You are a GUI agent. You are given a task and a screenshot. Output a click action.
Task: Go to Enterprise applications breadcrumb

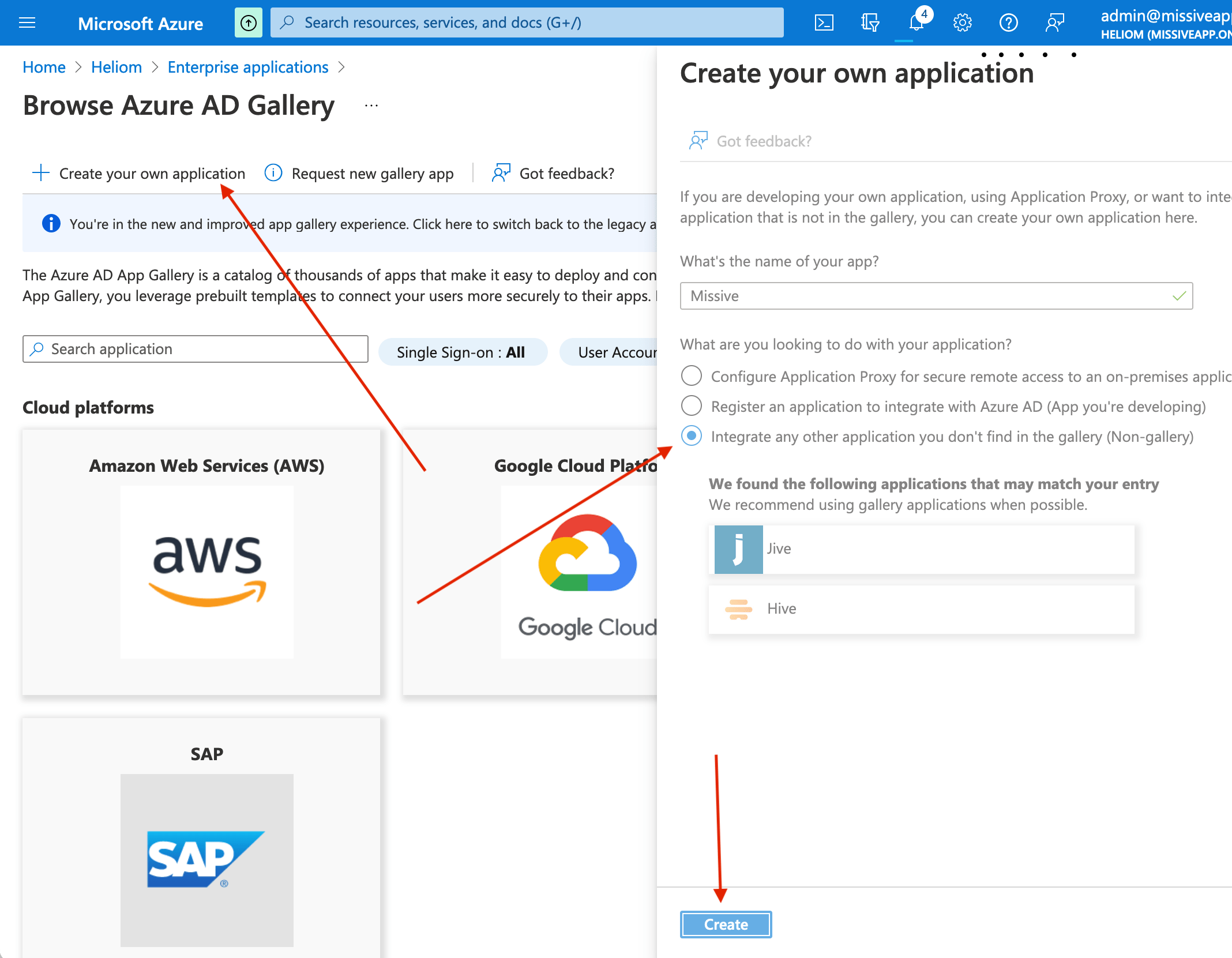248,67
